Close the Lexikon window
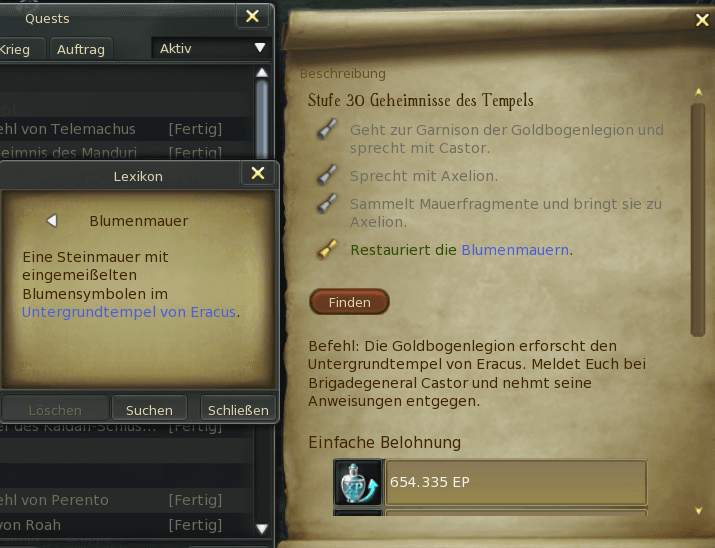 tap(258, 173)
